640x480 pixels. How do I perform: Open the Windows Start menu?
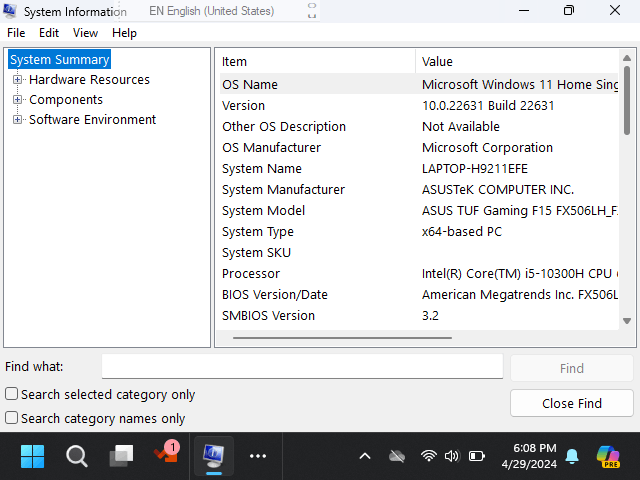point(32,456)
